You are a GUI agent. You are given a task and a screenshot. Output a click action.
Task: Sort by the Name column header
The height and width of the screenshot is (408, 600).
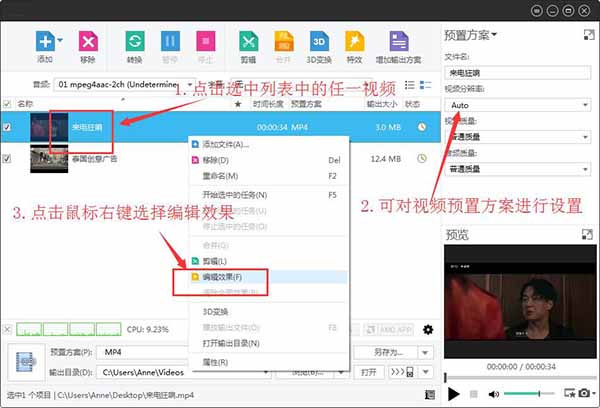(x=25, y=104)
